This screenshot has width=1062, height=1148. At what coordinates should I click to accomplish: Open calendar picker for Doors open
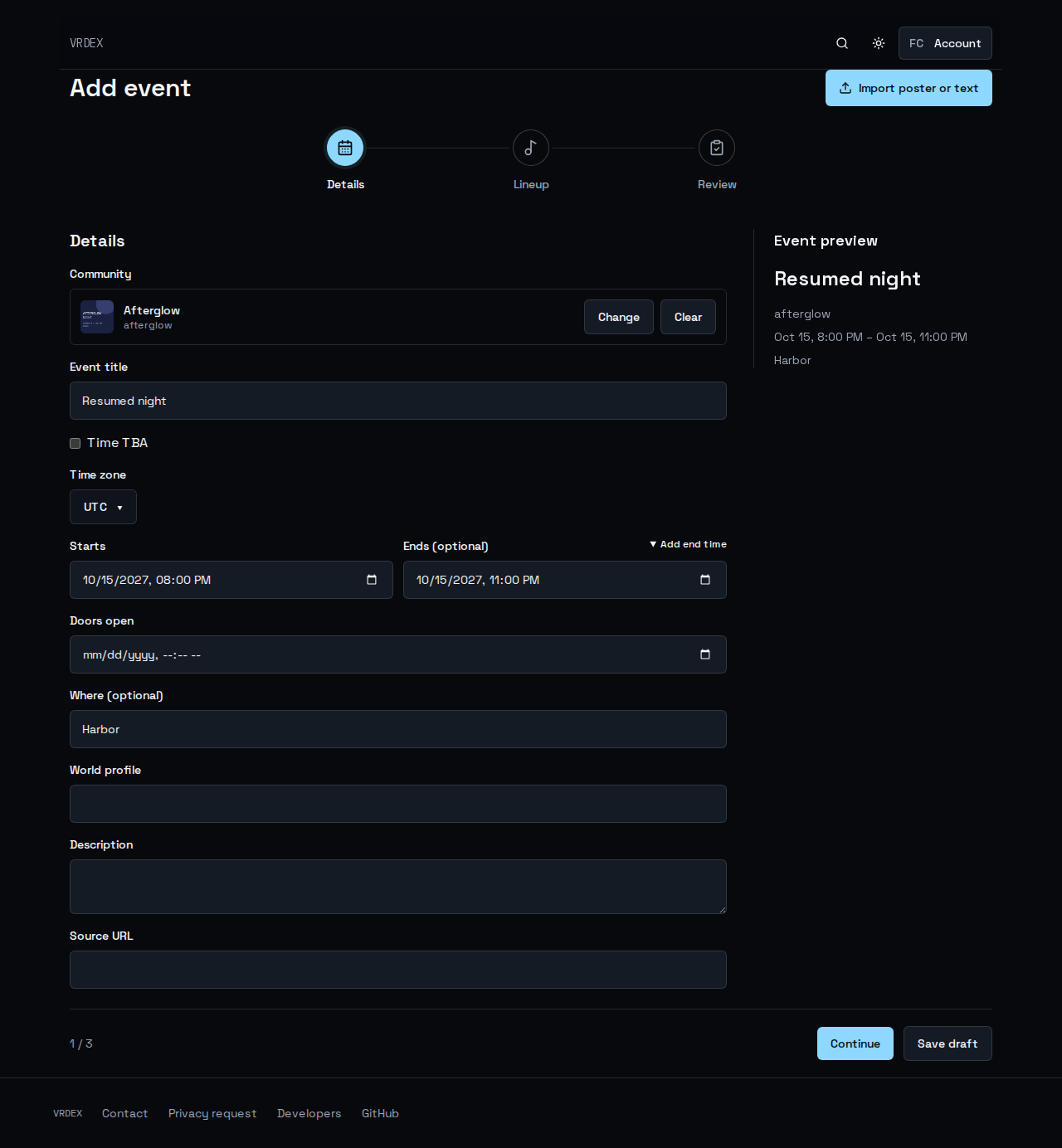[705, 654]
